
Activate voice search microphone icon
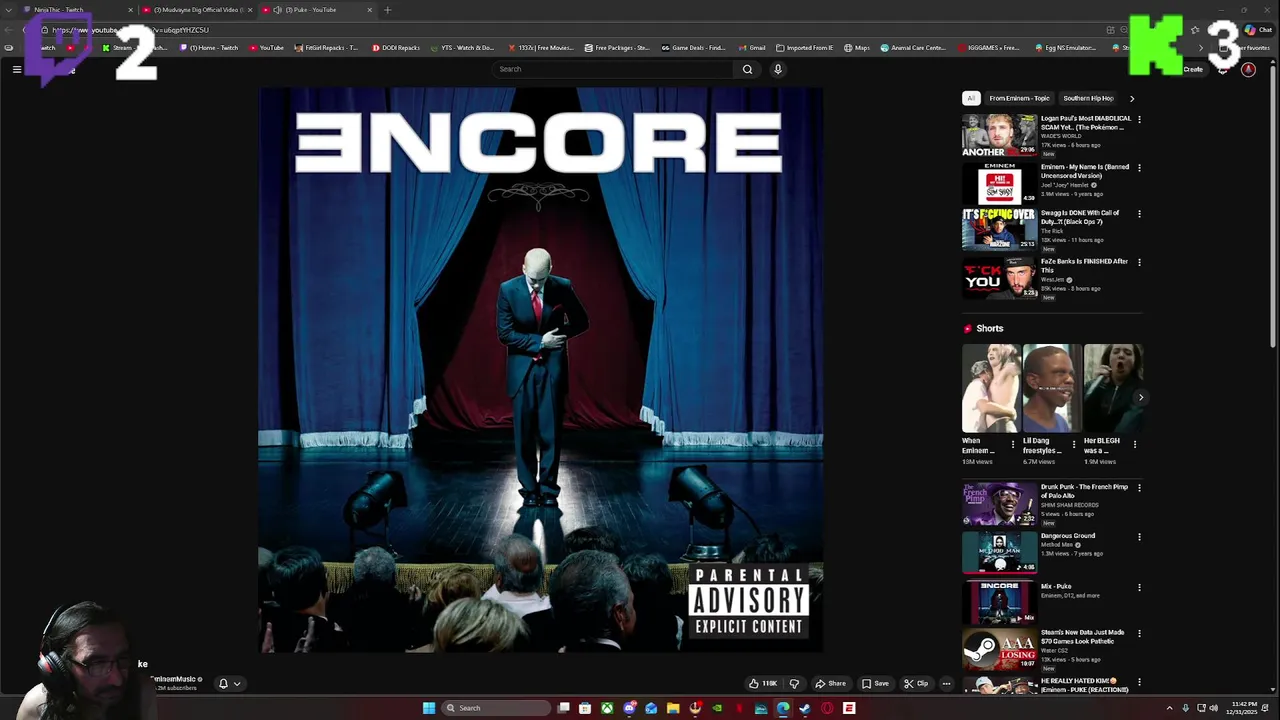[777, 69]
